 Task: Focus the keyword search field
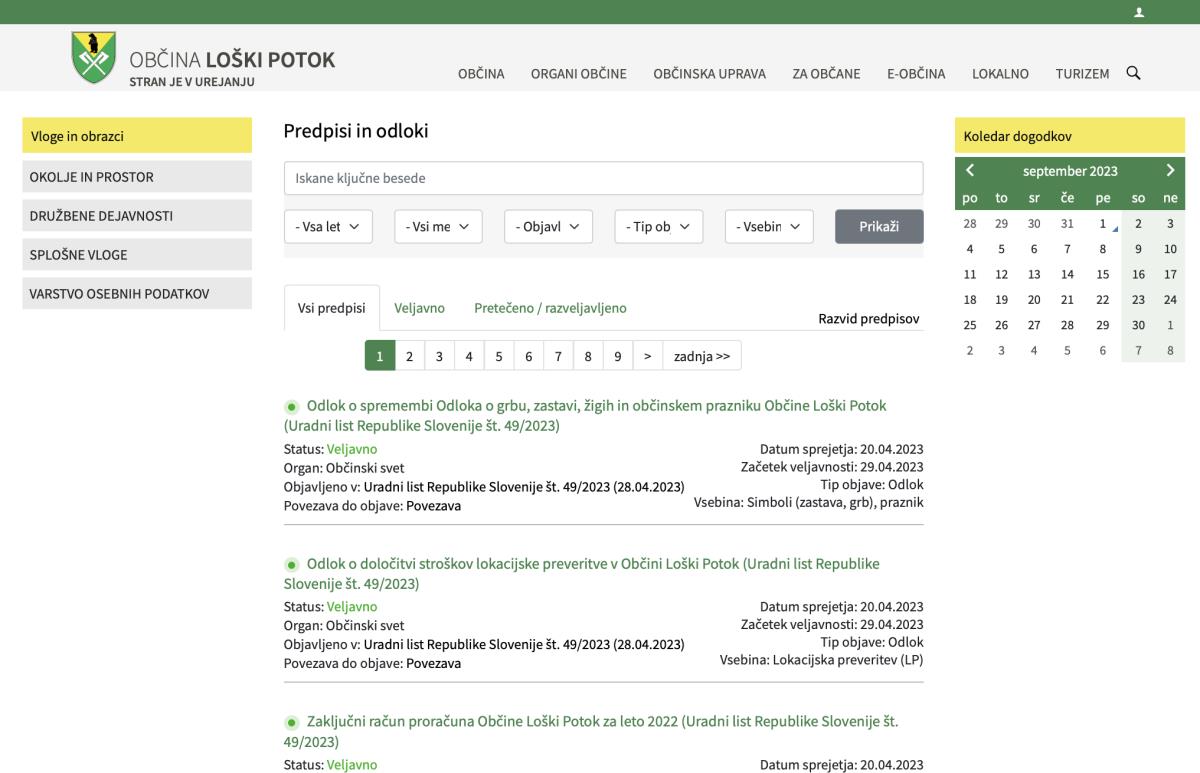pyautogui.click(x=603, y=178)
